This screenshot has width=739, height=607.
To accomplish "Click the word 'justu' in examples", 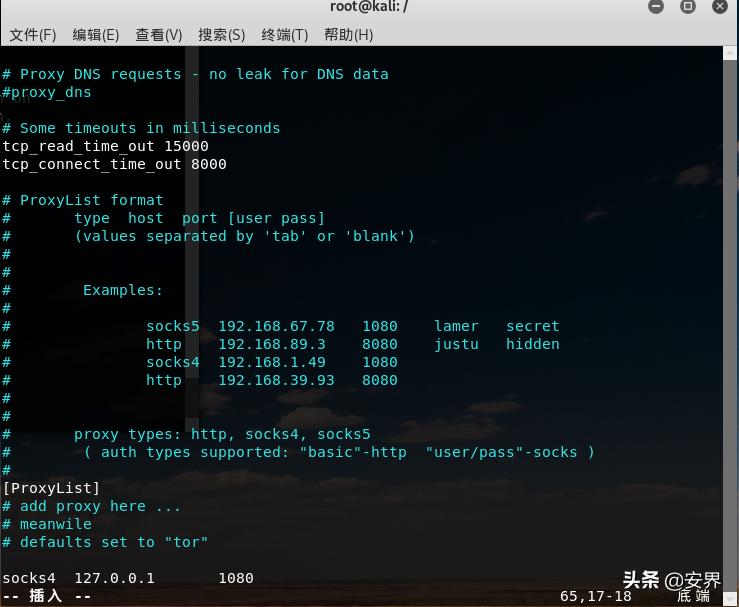I will click(x=456, y=345).
